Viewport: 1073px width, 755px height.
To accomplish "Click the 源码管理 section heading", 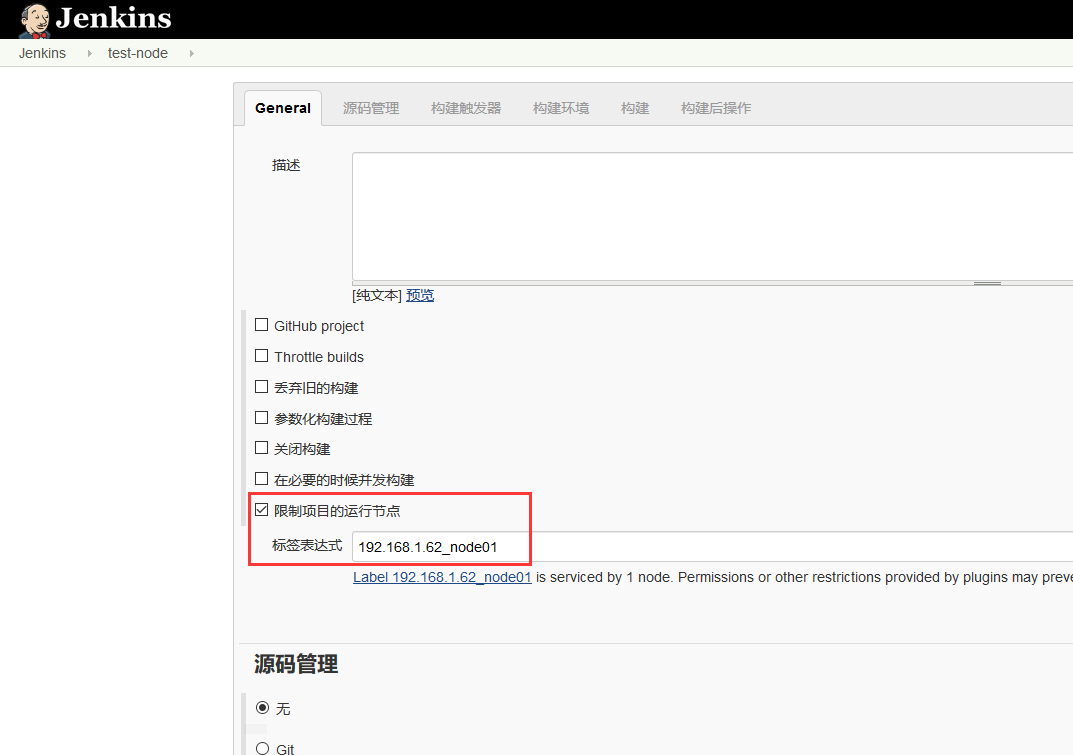I will pos(296,664).
